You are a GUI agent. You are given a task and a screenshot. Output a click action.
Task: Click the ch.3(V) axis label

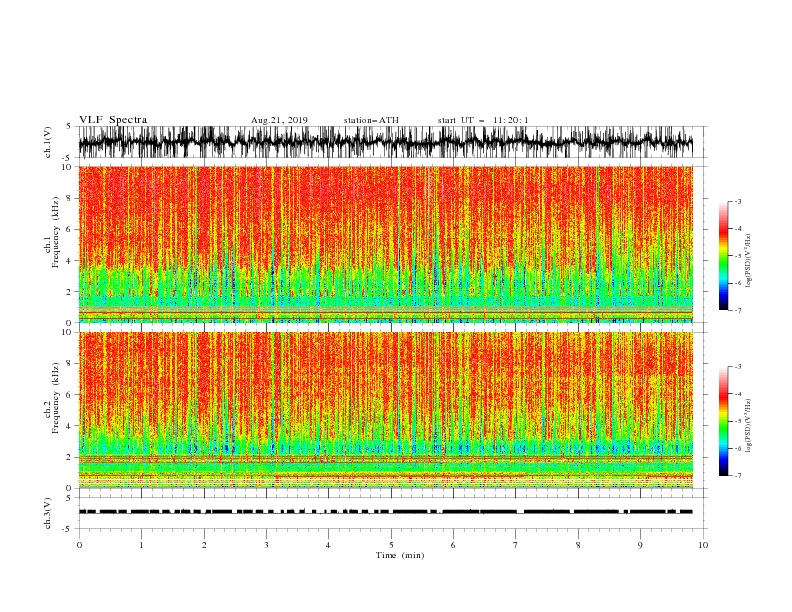click(48, 513)
